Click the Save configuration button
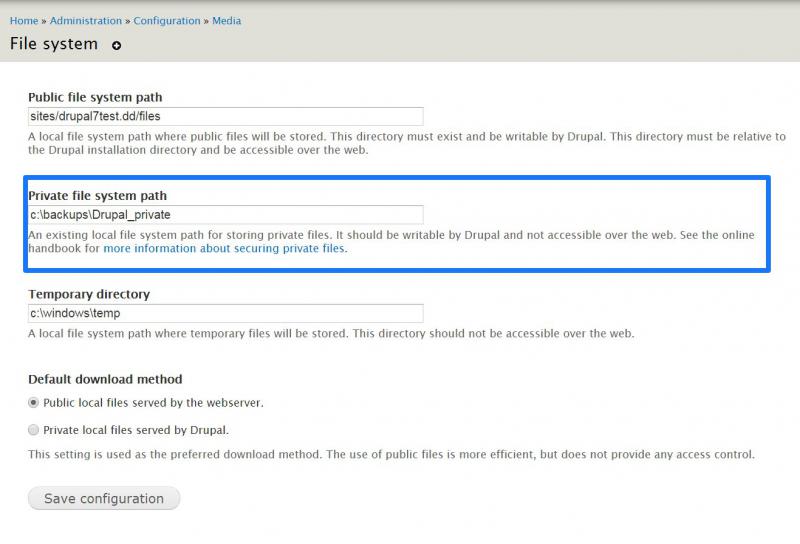 point(104,499)
